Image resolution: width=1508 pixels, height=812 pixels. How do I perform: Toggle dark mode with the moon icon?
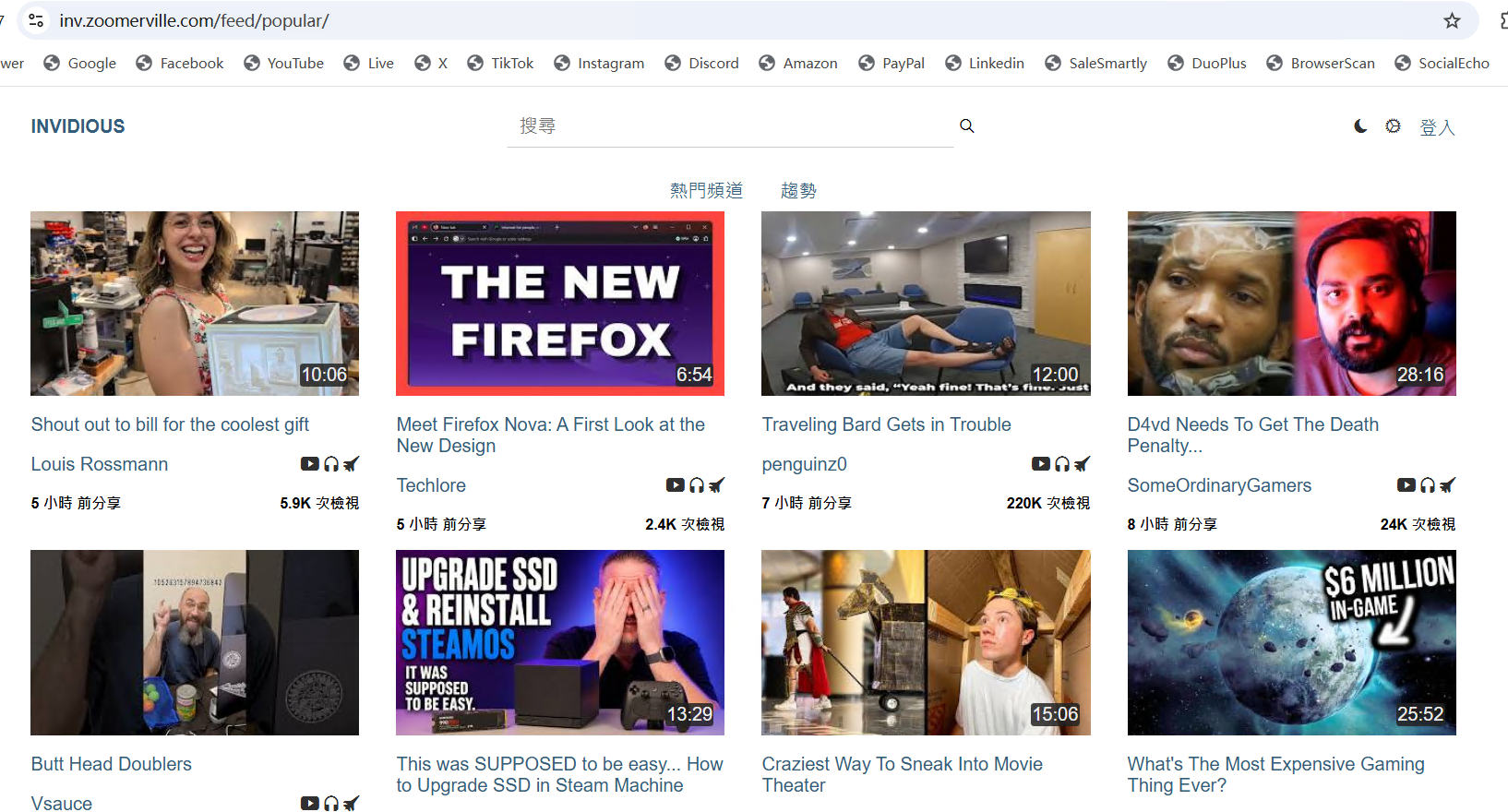point(1360,126)
